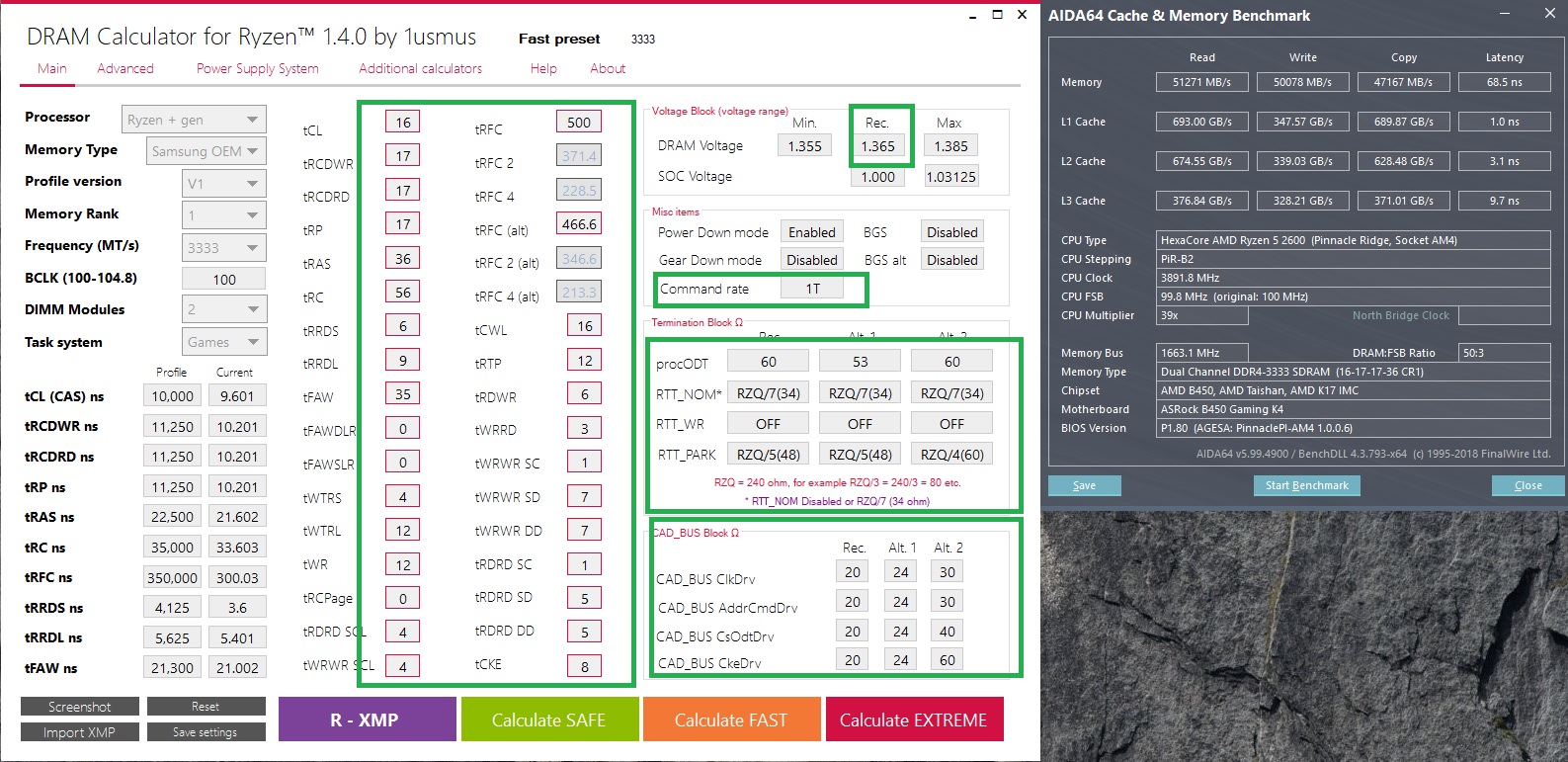Go to the Additional calculators tab
Viewport: 1568px width, 762px height.
coord(421,68)
